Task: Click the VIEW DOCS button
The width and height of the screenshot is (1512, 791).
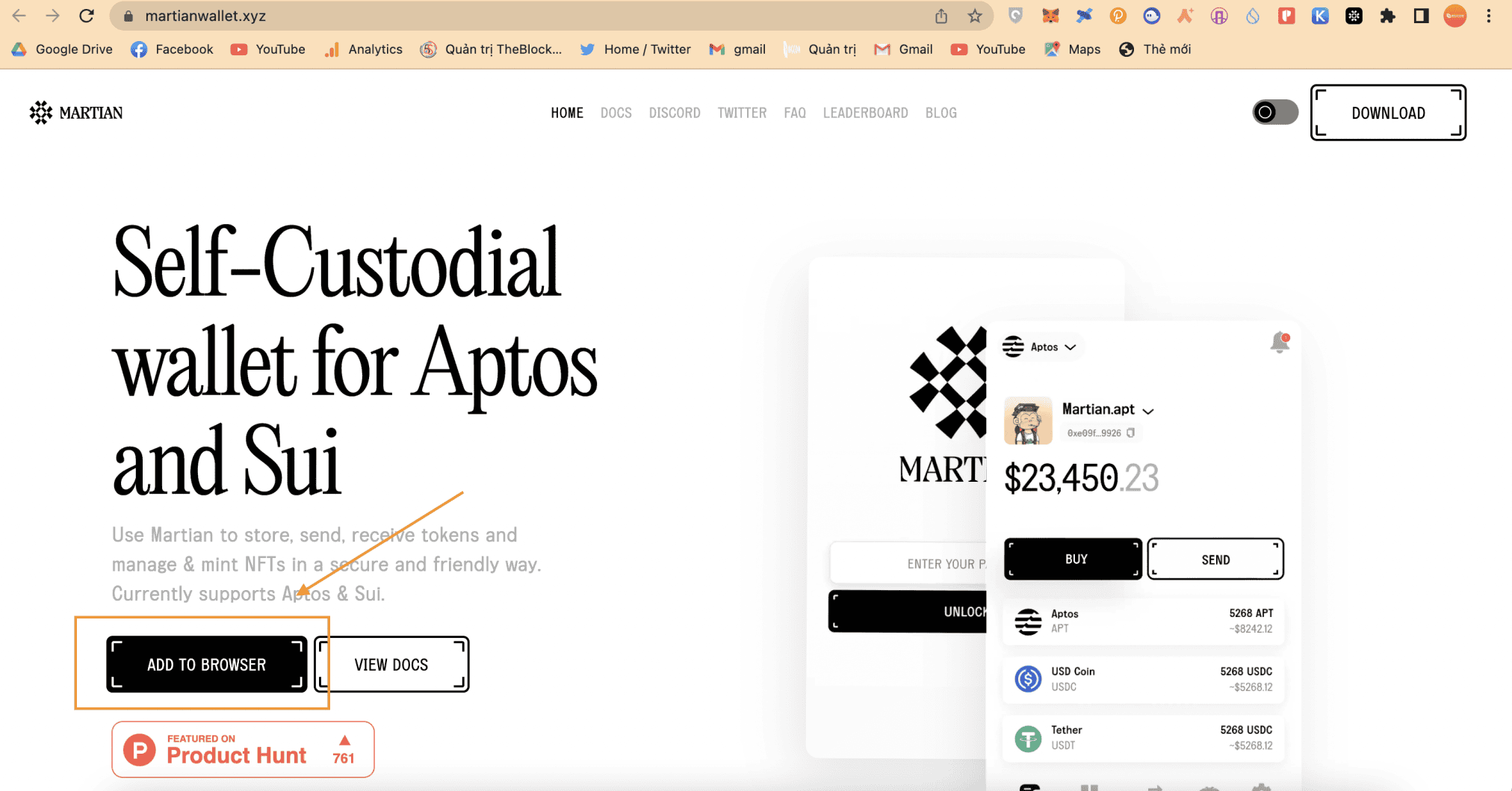Action: point(391,664)
